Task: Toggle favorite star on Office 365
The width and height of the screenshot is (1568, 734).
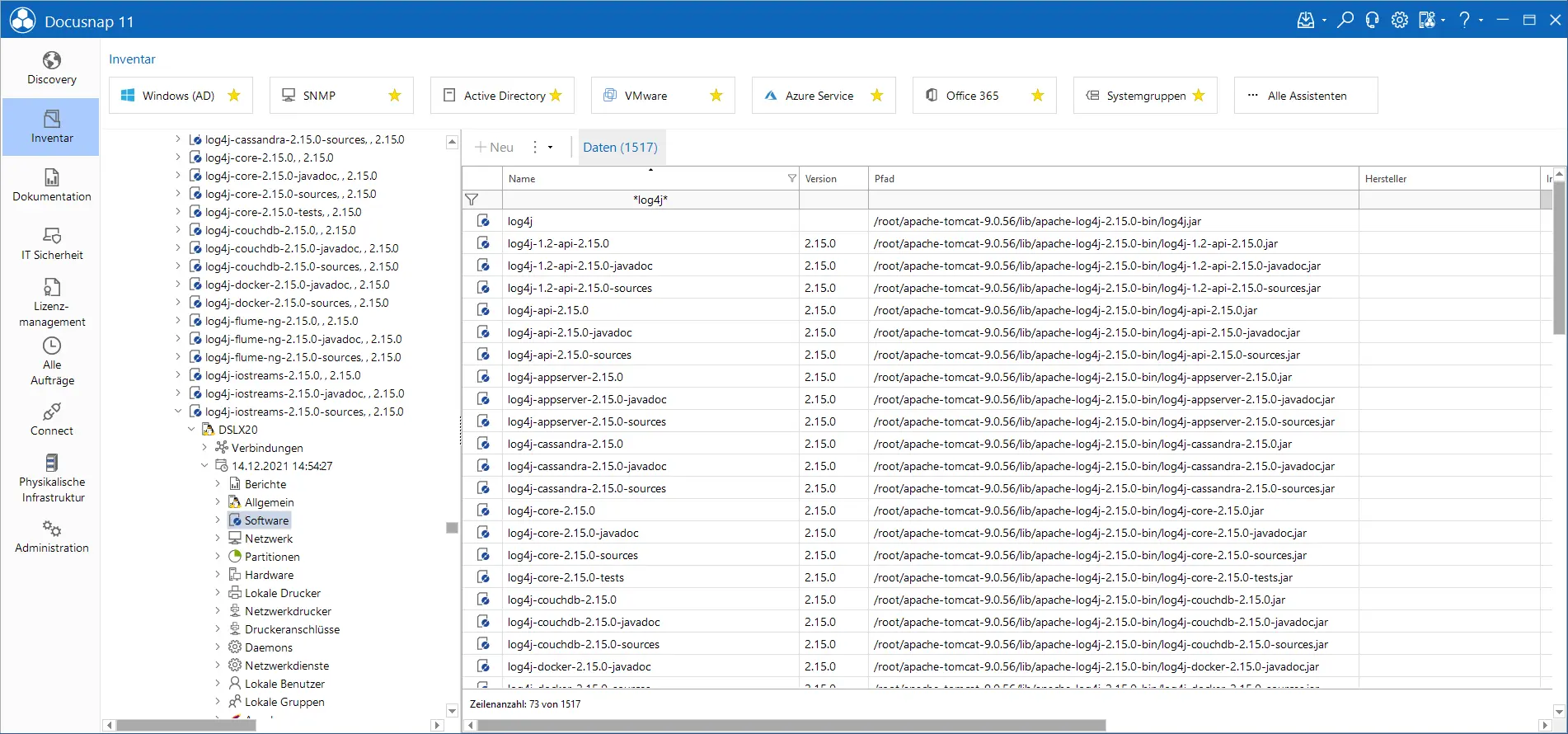Action: (1038, 96)
